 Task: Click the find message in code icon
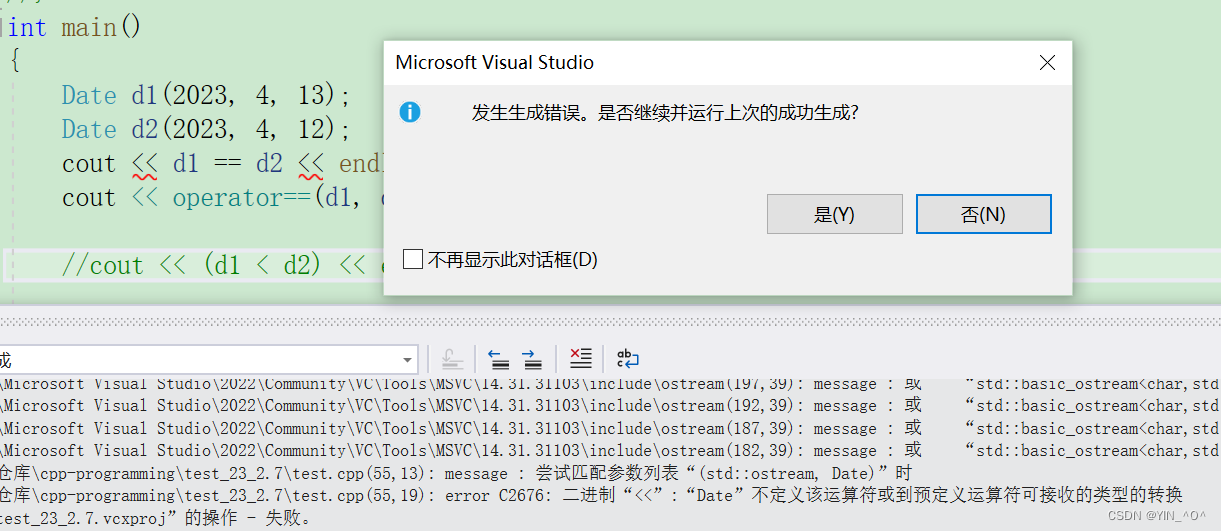coord(452,359)
